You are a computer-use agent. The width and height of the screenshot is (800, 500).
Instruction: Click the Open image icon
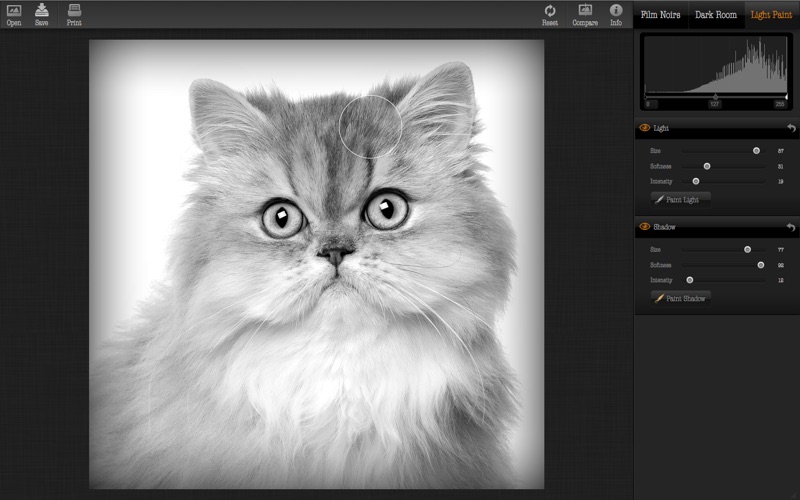(x=14, y=11)
